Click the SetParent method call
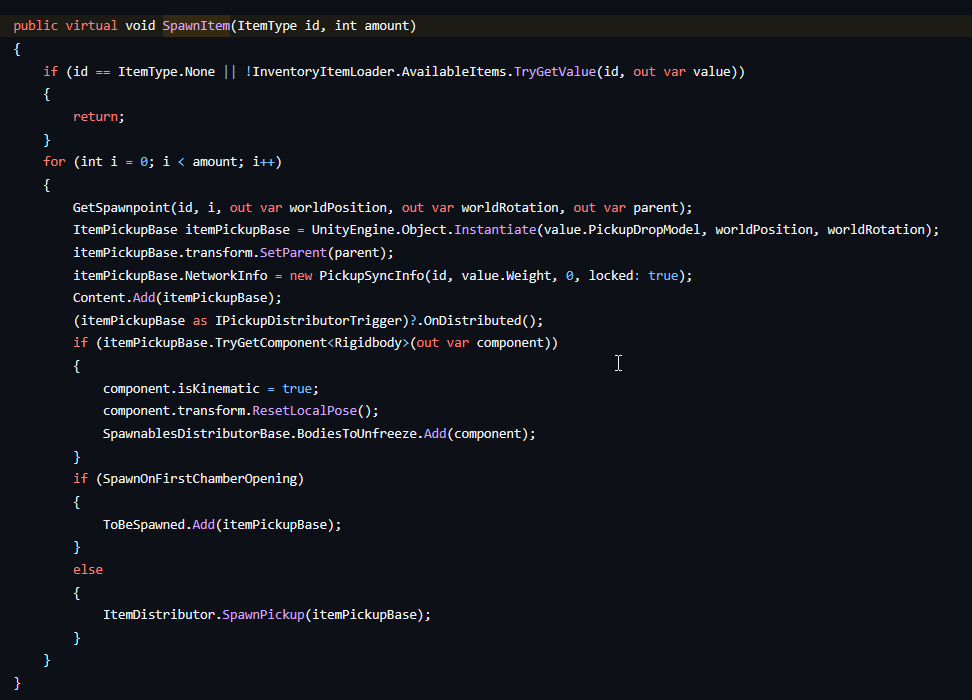The height and width of the screenshot is (700, 972). [x=293, y=253]
